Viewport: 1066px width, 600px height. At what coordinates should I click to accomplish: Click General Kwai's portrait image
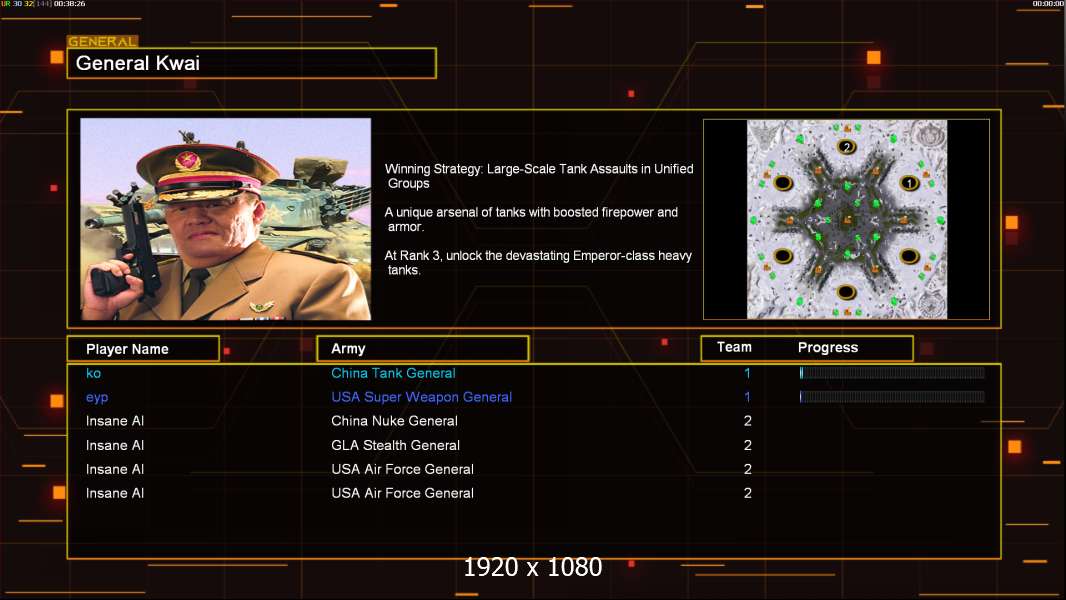pyautogui.click(x=226, y=219)
